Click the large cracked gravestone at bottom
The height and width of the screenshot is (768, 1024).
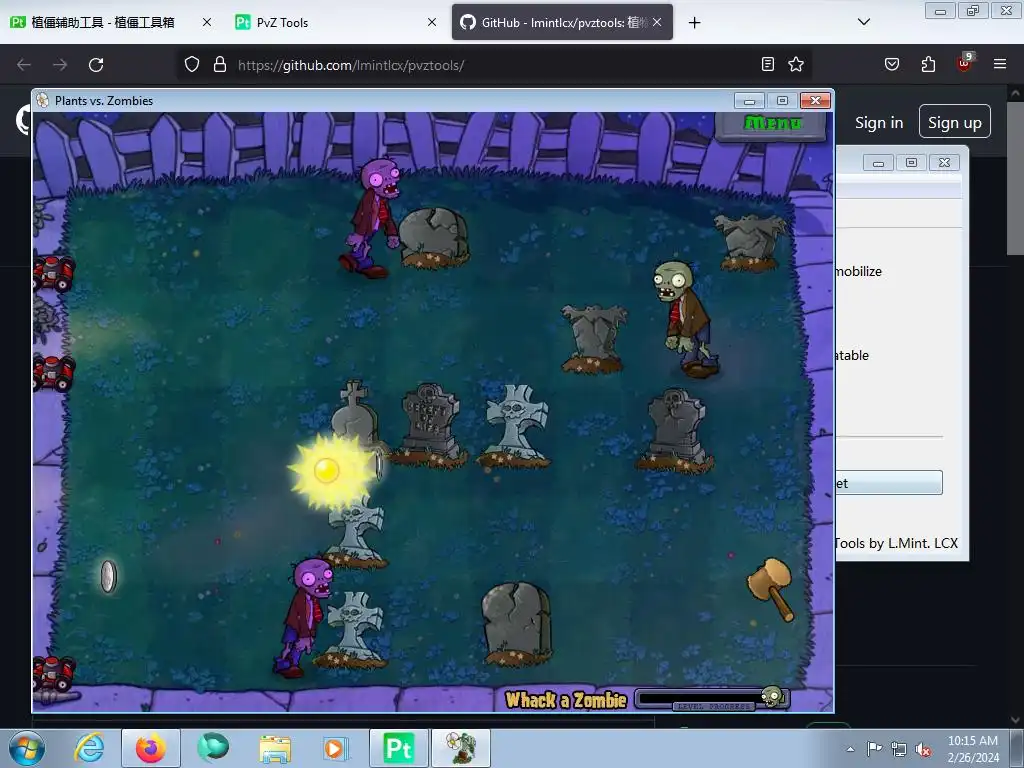[517, 623]
